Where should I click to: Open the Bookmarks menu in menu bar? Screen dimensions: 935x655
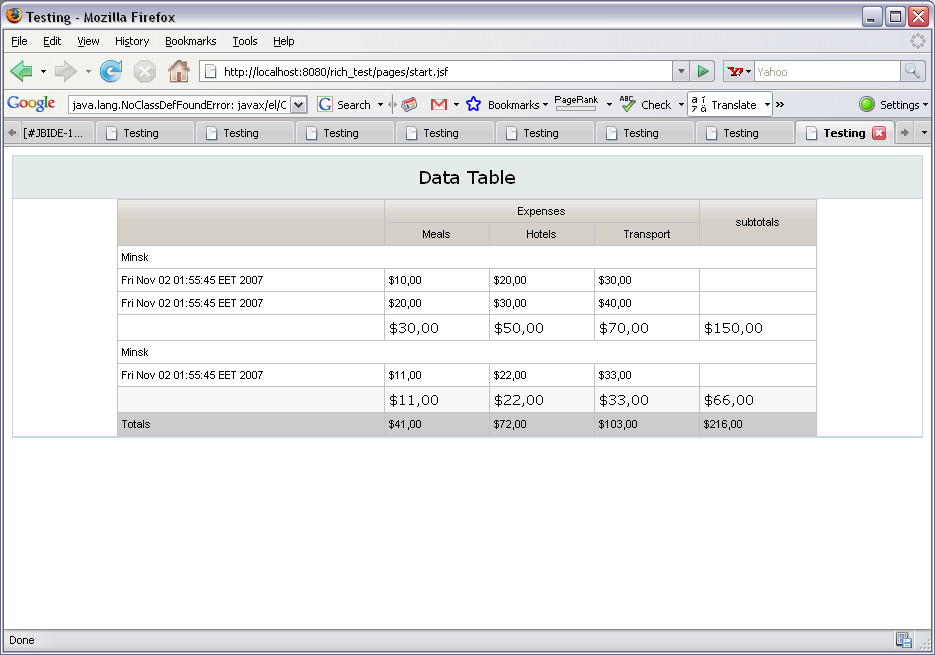coord(190,41)
